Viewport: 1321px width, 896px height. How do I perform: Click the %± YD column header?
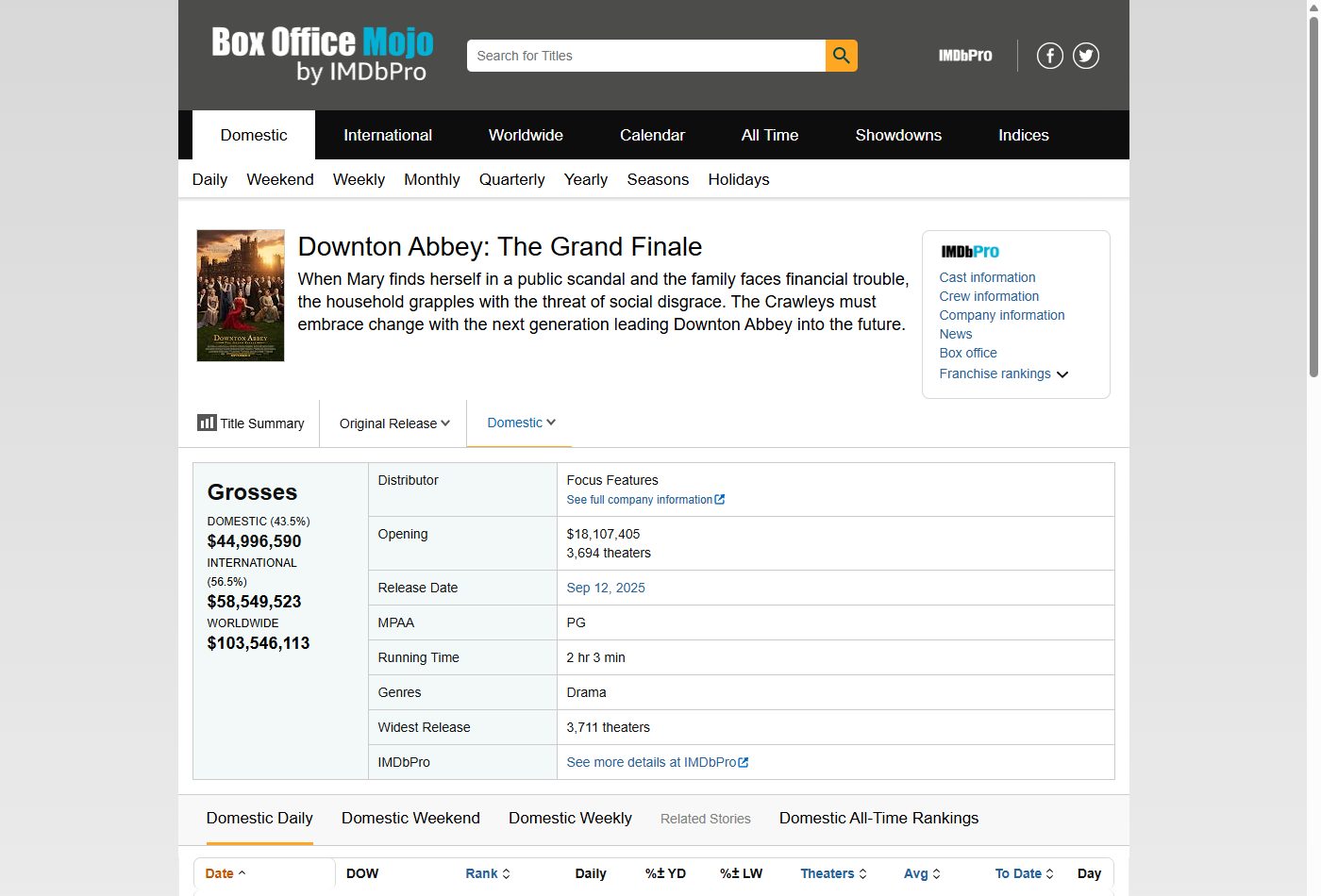(665, 873)
